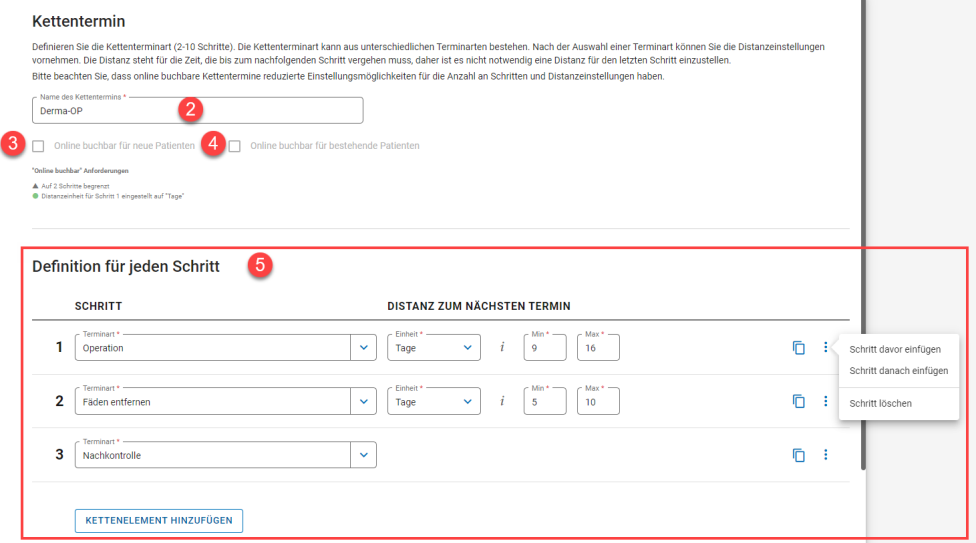Check online buchbar für bestehende Patienten
Viewport: 976px width, 543px height.
(x=235, y=146)
